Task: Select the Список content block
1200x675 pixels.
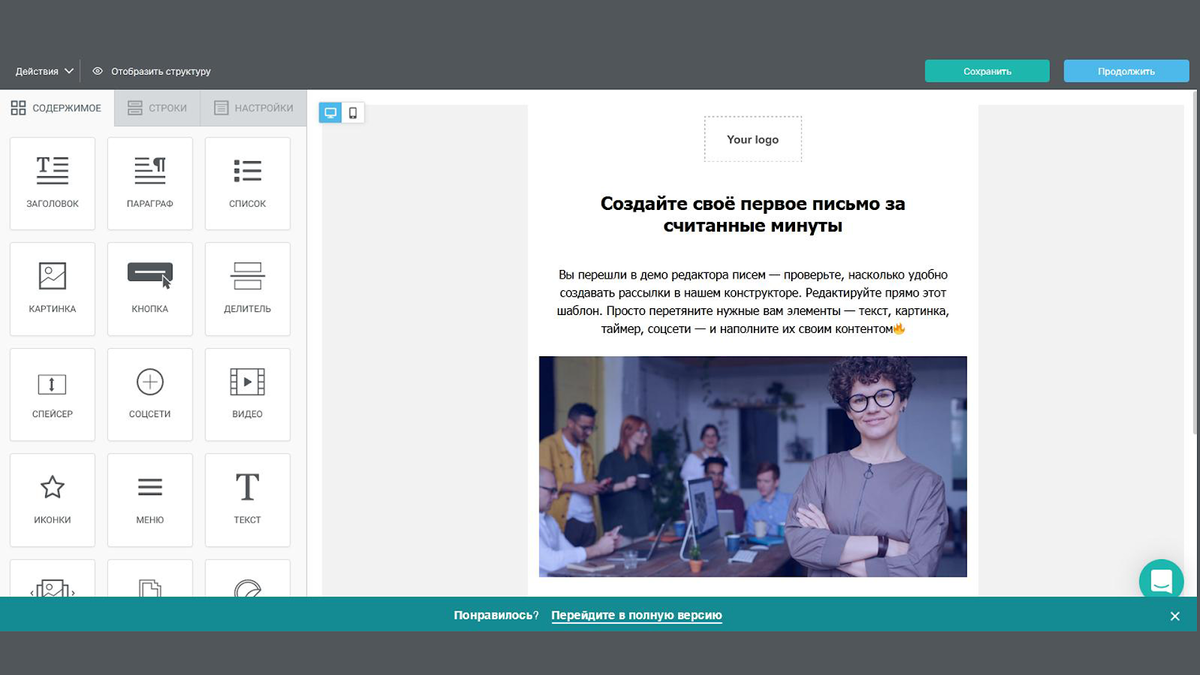Action: point(247,183)
